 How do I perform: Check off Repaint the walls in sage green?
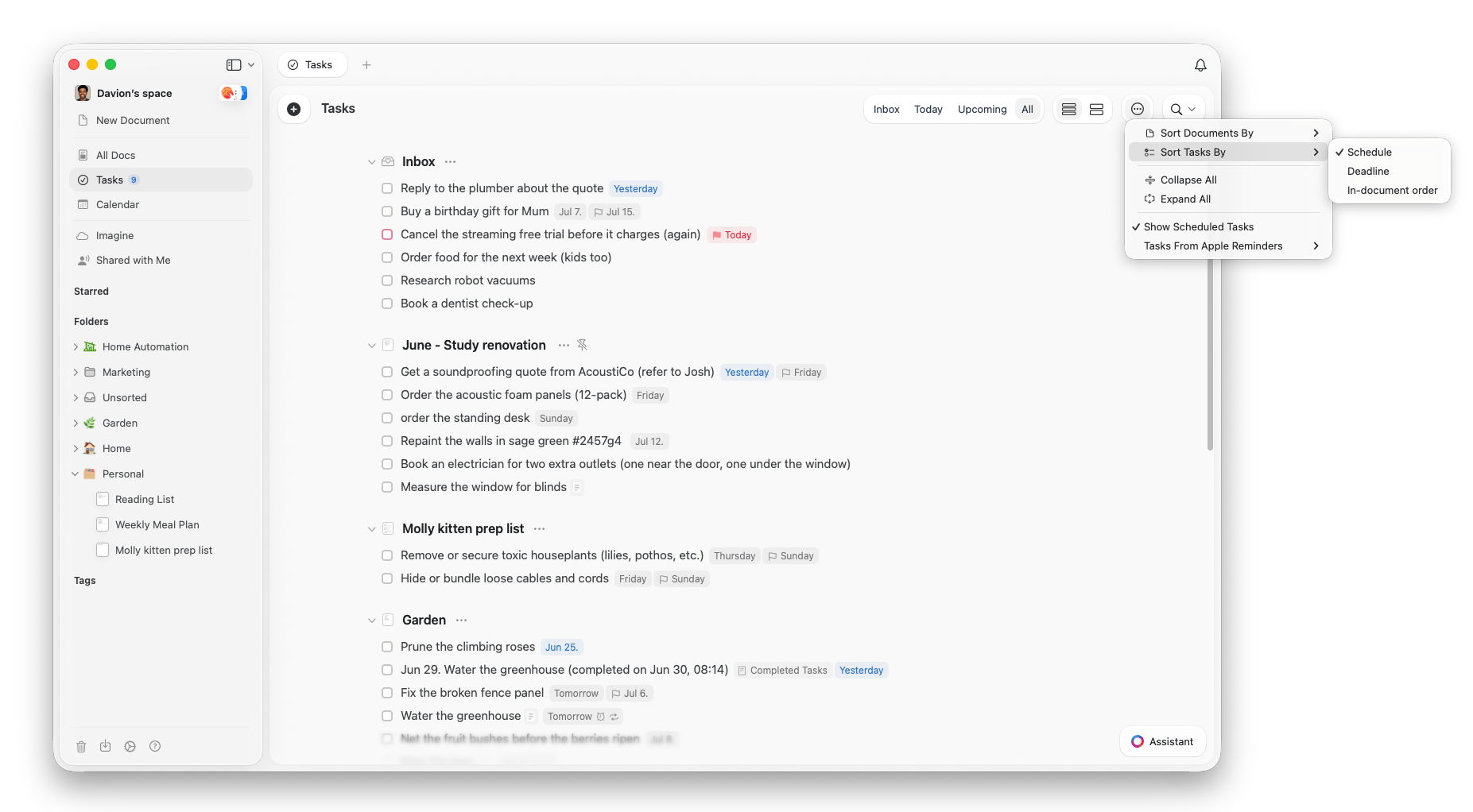[387, 441]
